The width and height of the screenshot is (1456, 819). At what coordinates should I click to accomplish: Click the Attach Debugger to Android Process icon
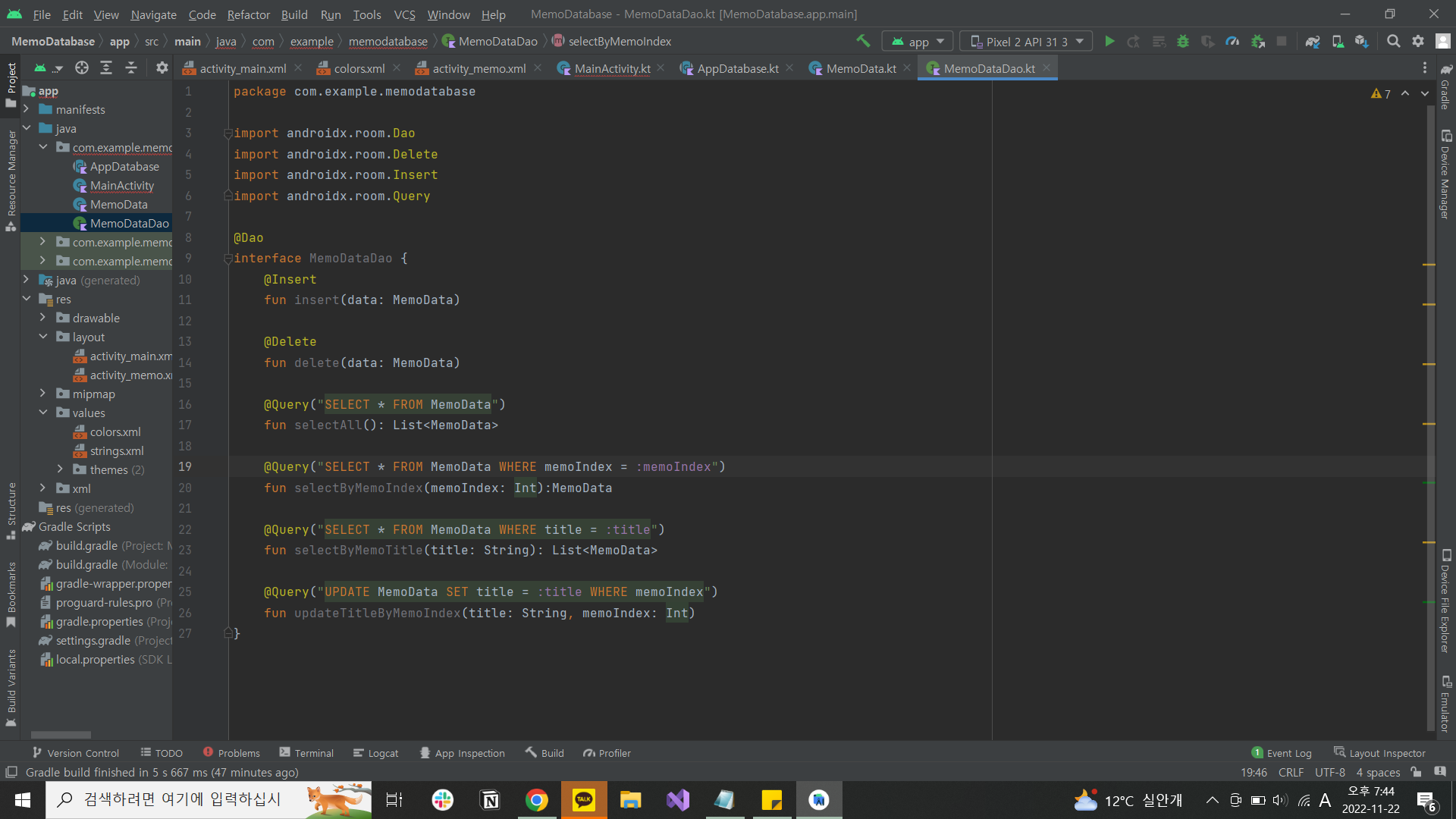pos(1257,41)
